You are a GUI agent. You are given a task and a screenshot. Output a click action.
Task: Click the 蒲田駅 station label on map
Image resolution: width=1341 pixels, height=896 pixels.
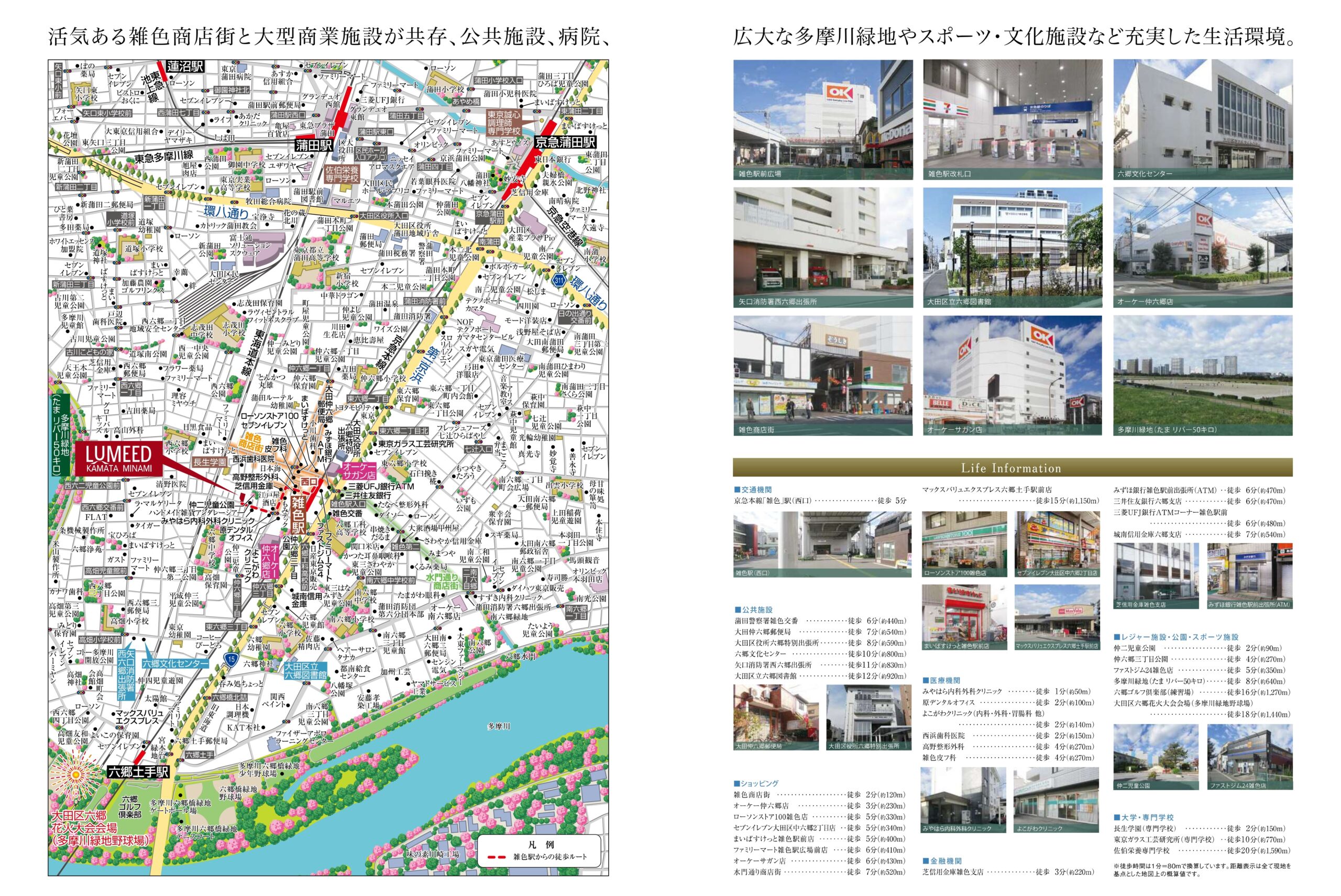(x=314, y=145)
